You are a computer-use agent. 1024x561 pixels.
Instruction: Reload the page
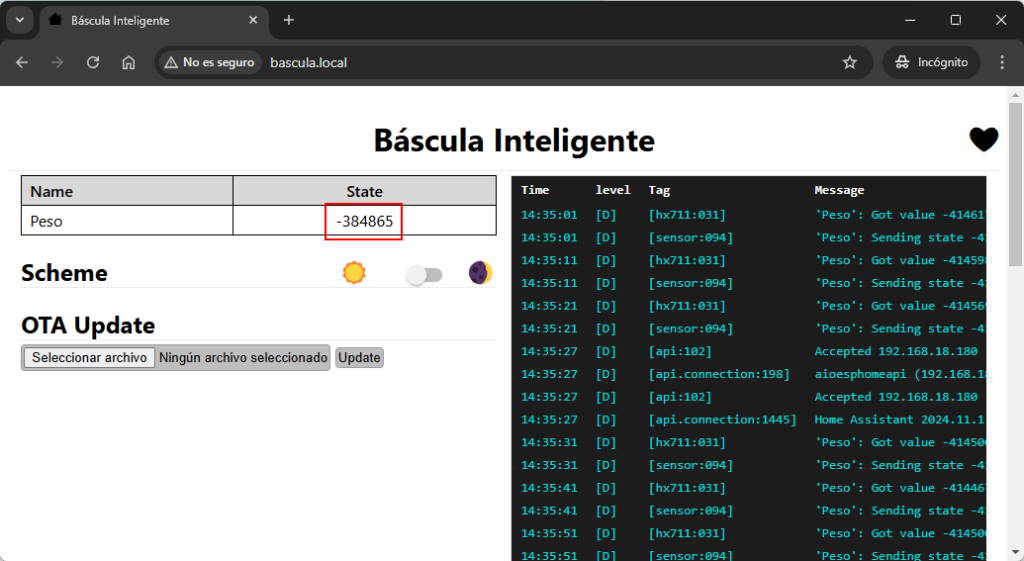[93, 62]
